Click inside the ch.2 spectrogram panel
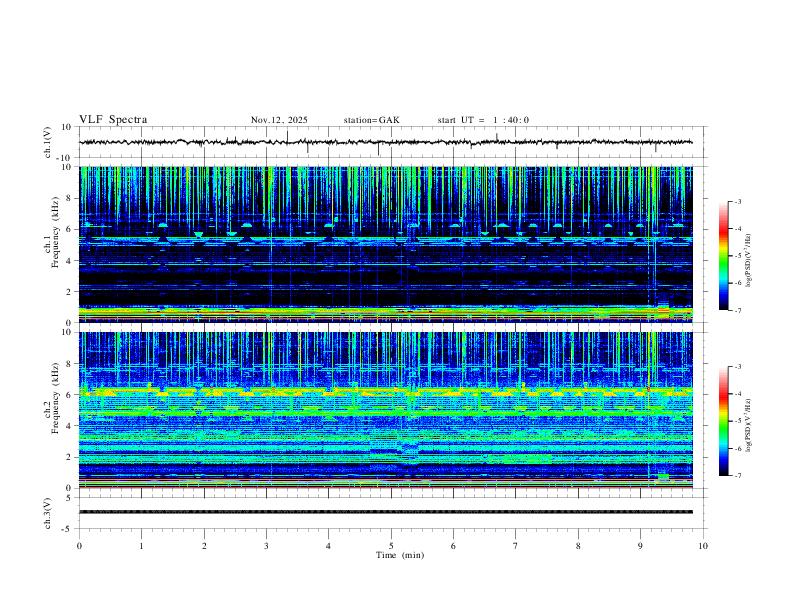The width and height of the screenshot is (792, 612). [x=385, y=410]
